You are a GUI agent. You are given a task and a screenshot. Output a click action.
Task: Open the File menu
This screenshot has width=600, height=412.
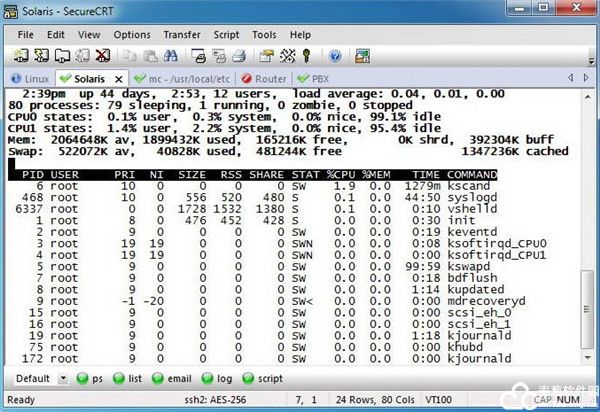(x=26, y=35)
